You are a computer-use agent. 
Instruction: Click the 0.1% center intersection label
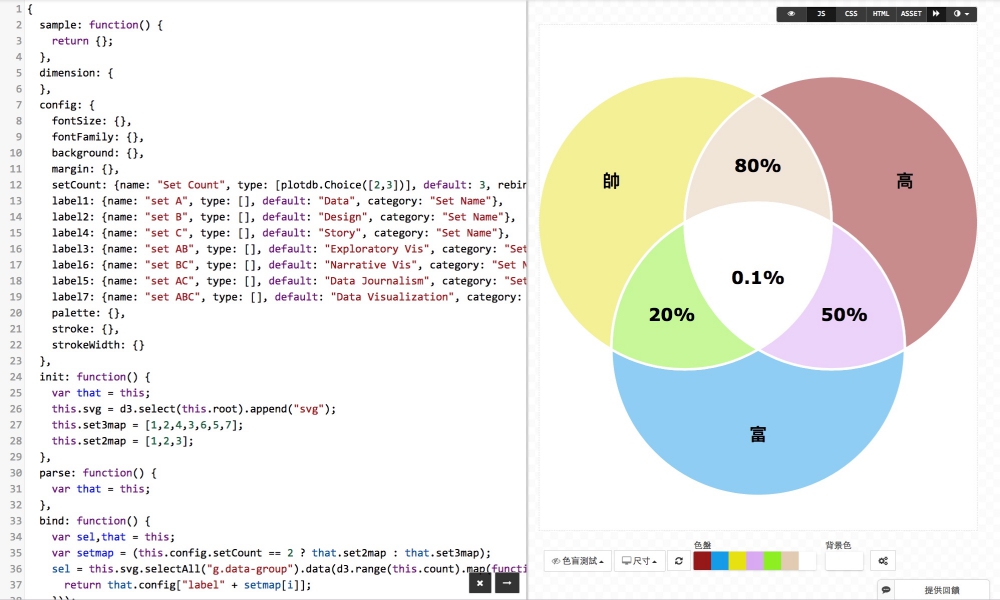tap(758, 277)
